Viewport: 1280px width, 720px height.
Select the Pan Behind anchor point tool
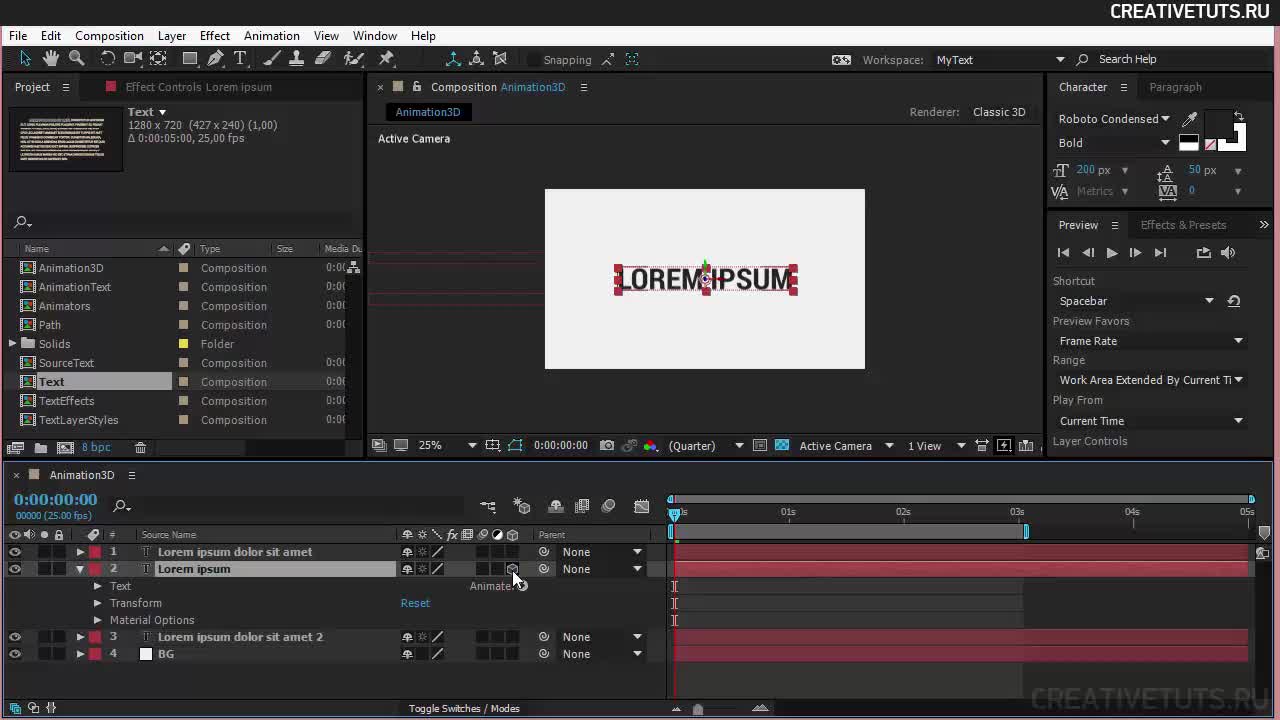(158, 59)
